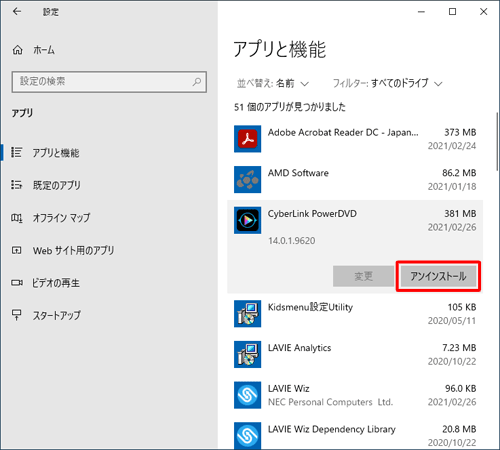Select the LAVIE Wiz Dependency Library name

click(332, 429)
